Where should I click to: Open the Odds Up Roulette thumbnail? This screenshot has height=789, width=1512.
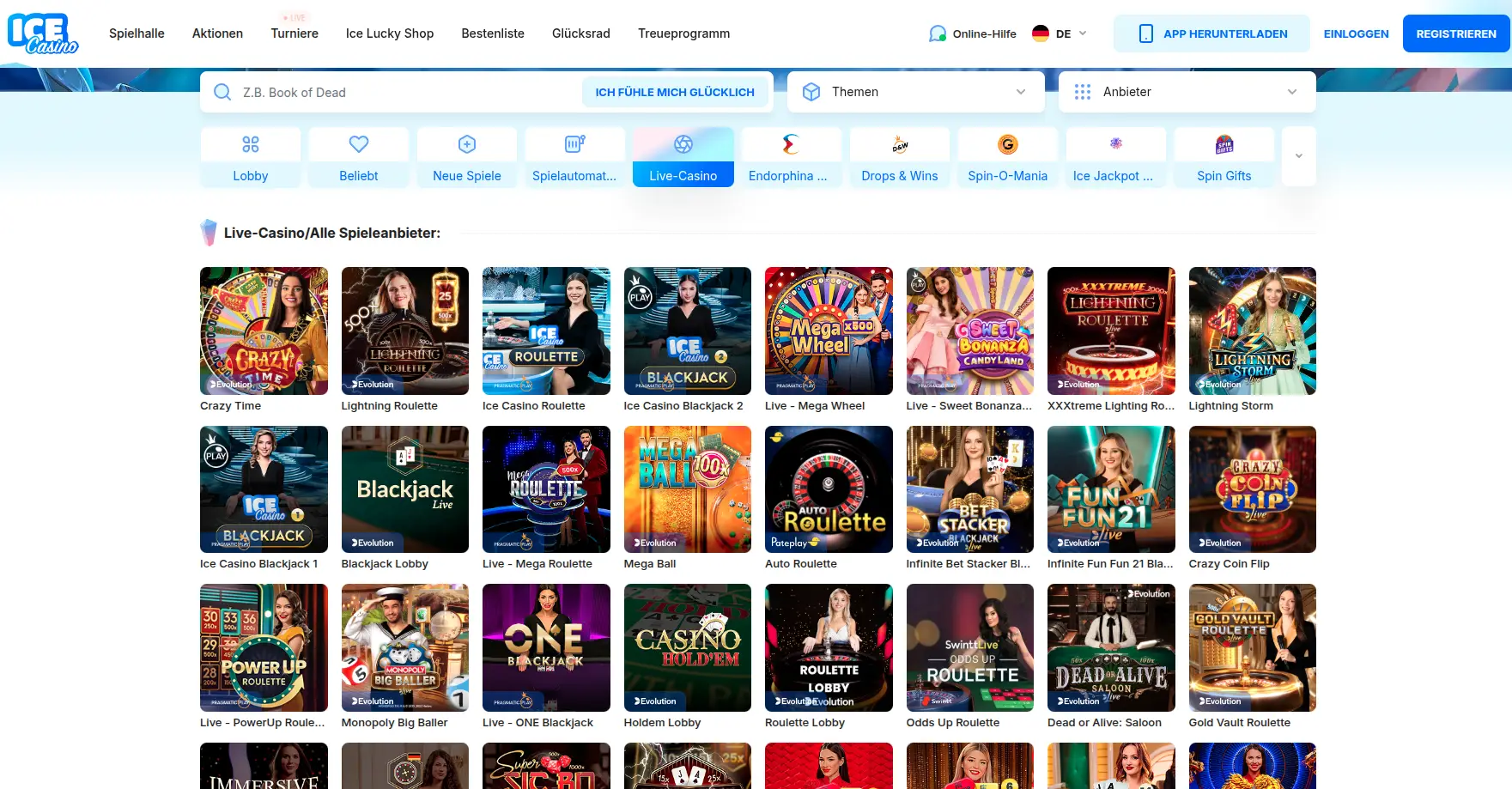point(970,647)
